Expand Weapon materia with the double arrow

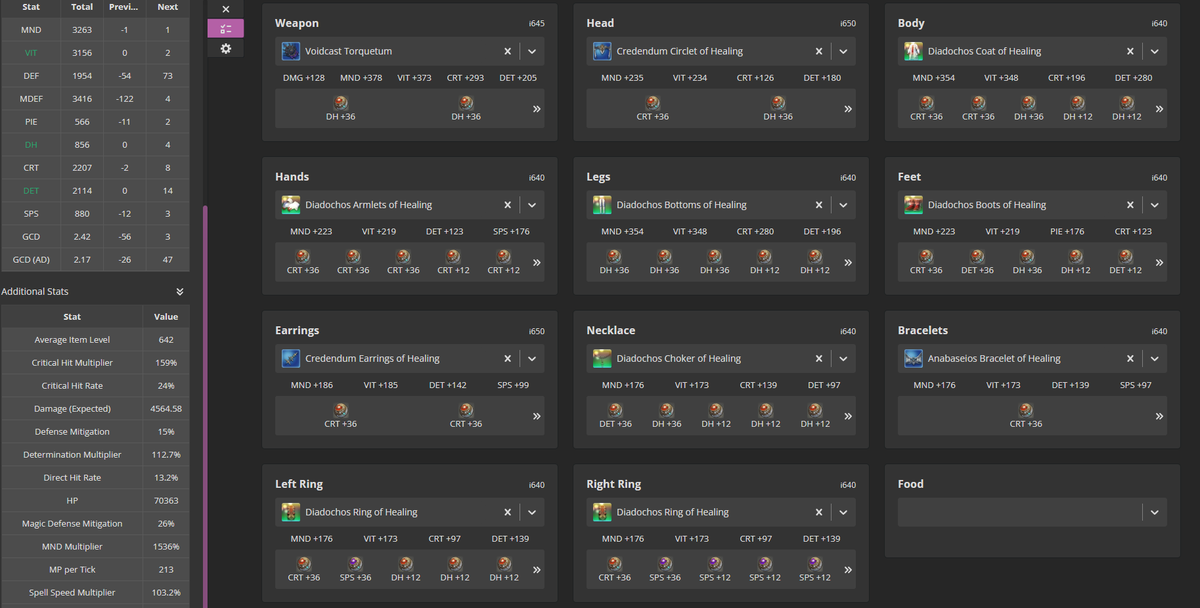pyautogui.click(x=537, y=109)
